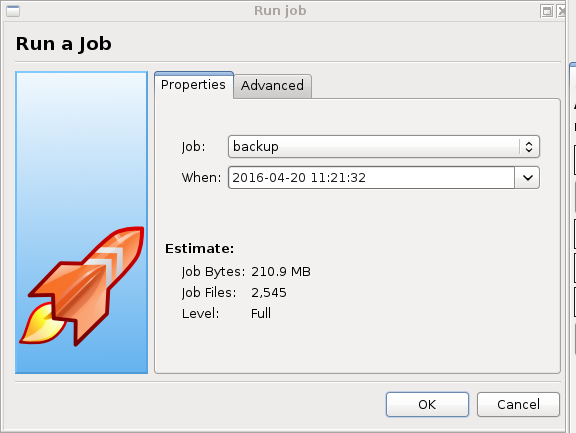Open the Job combo box showing backup
Image resolution: width=576 pixels, height=433 pixels.
[384, 147]
